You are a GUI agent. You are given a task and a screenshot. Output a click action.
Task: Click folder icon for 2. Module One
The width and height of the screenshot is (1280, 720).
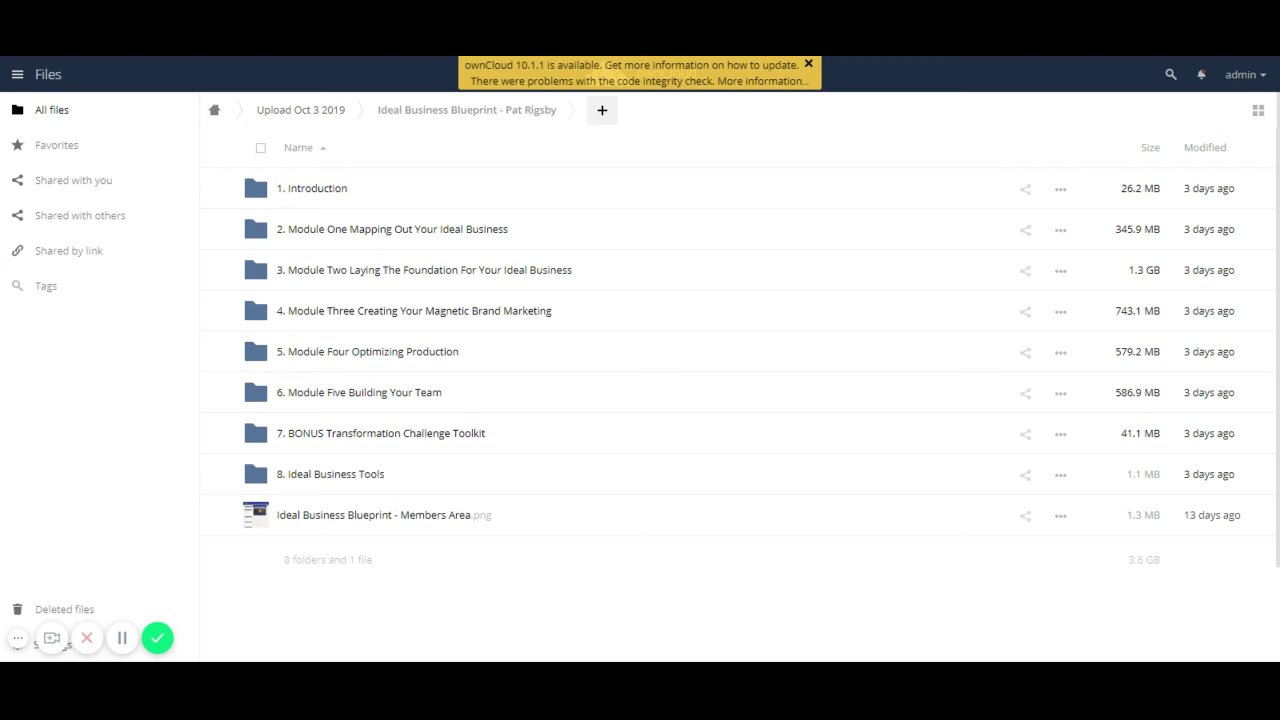pos(256,229)
